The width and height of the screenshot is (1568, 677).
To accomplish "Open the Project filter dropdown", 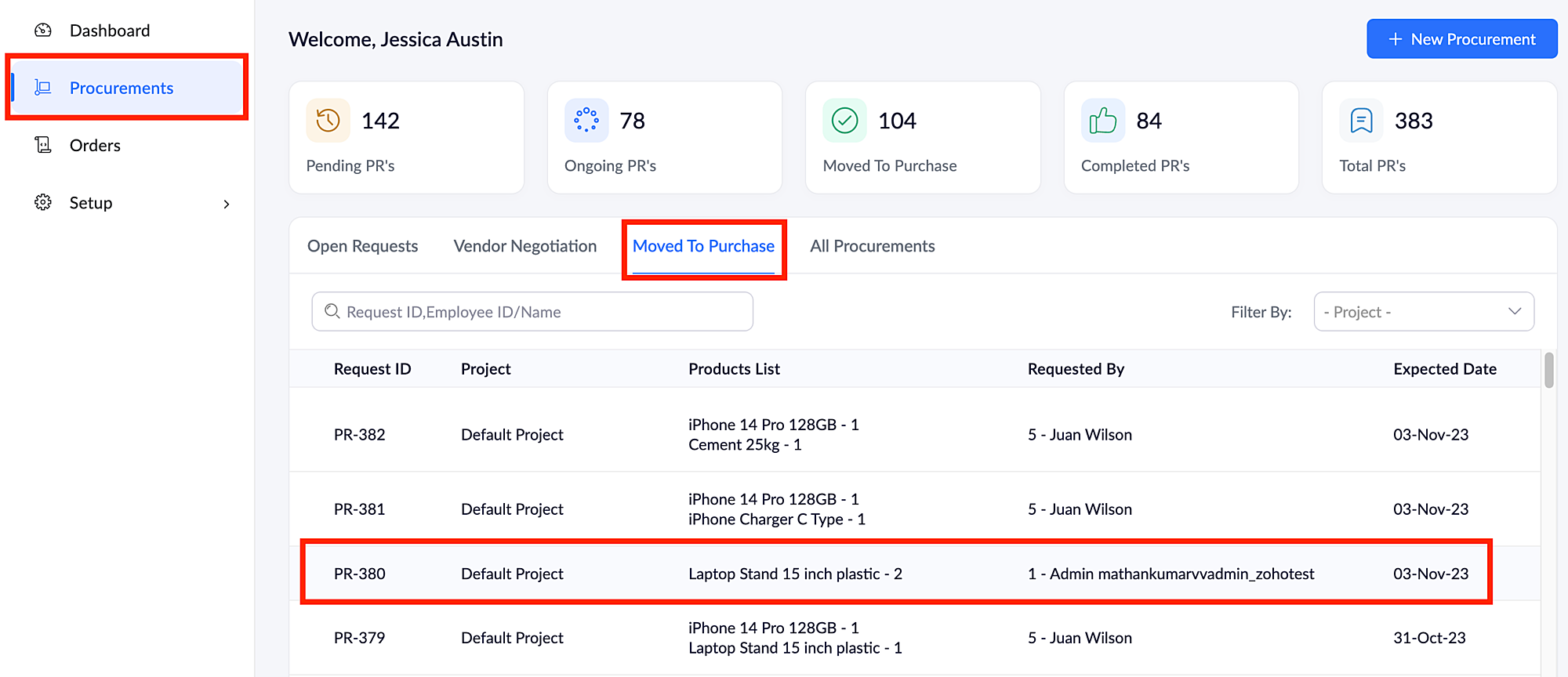I will pyautogui.click(x=1423, y=312).
